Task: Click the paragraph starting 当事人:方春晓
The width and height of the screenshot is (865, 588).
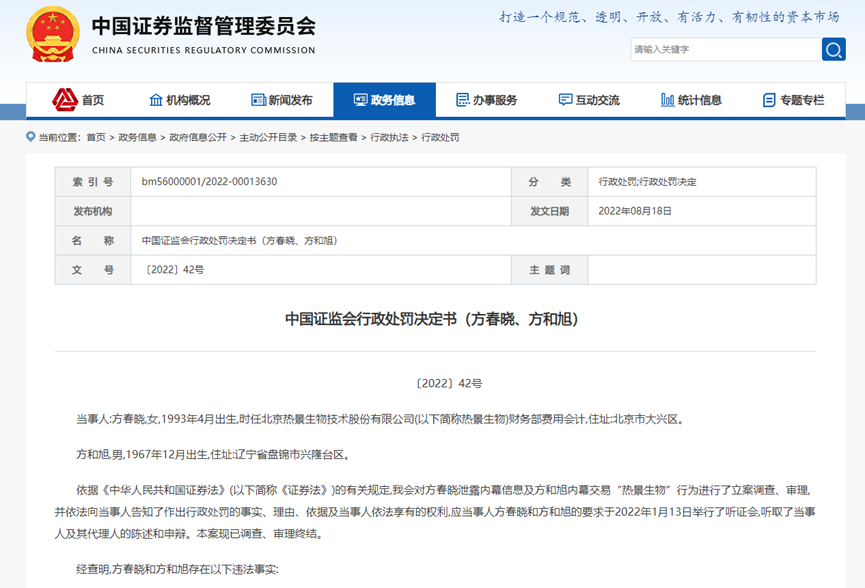Action: (x=381, y=419)
